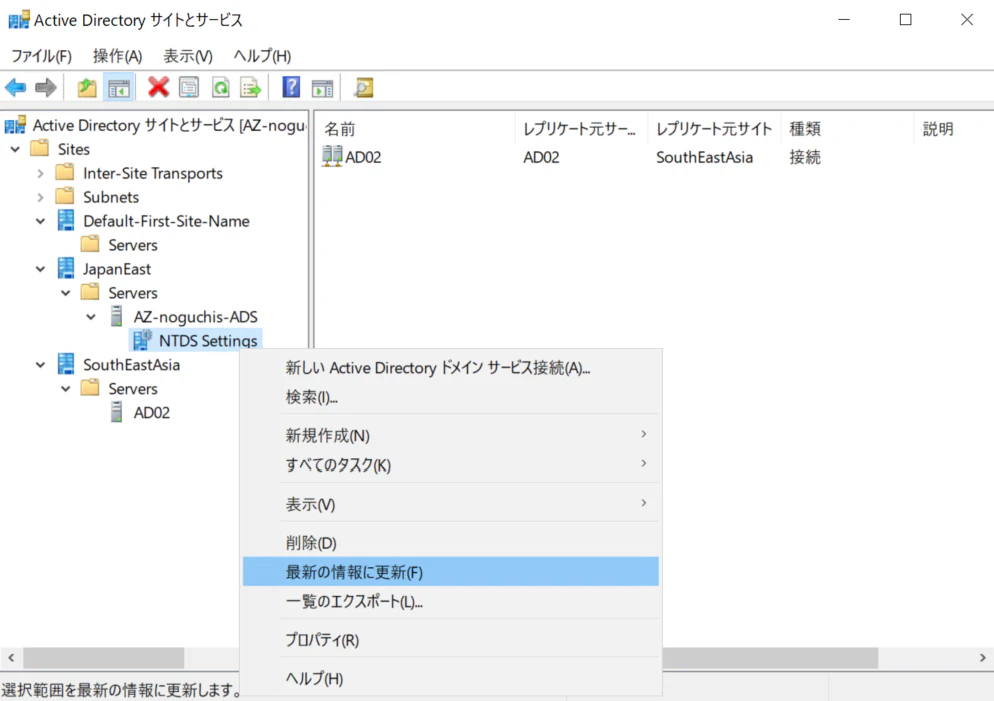Viewport: 994px width, 701px height.
Task: Click the Up one level folder icon
Action: [87, 87]
